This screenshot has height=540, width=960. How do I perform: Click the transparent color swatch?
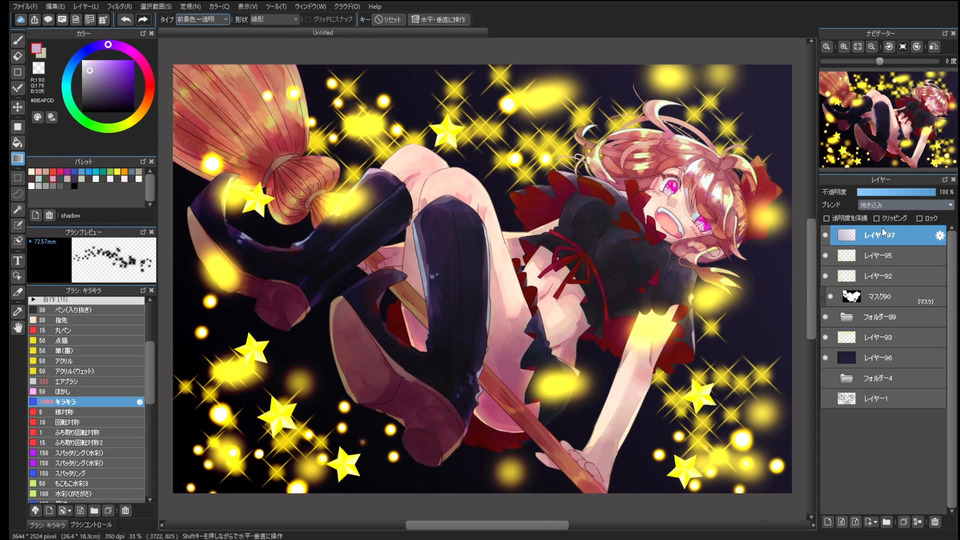pos(39,68)
